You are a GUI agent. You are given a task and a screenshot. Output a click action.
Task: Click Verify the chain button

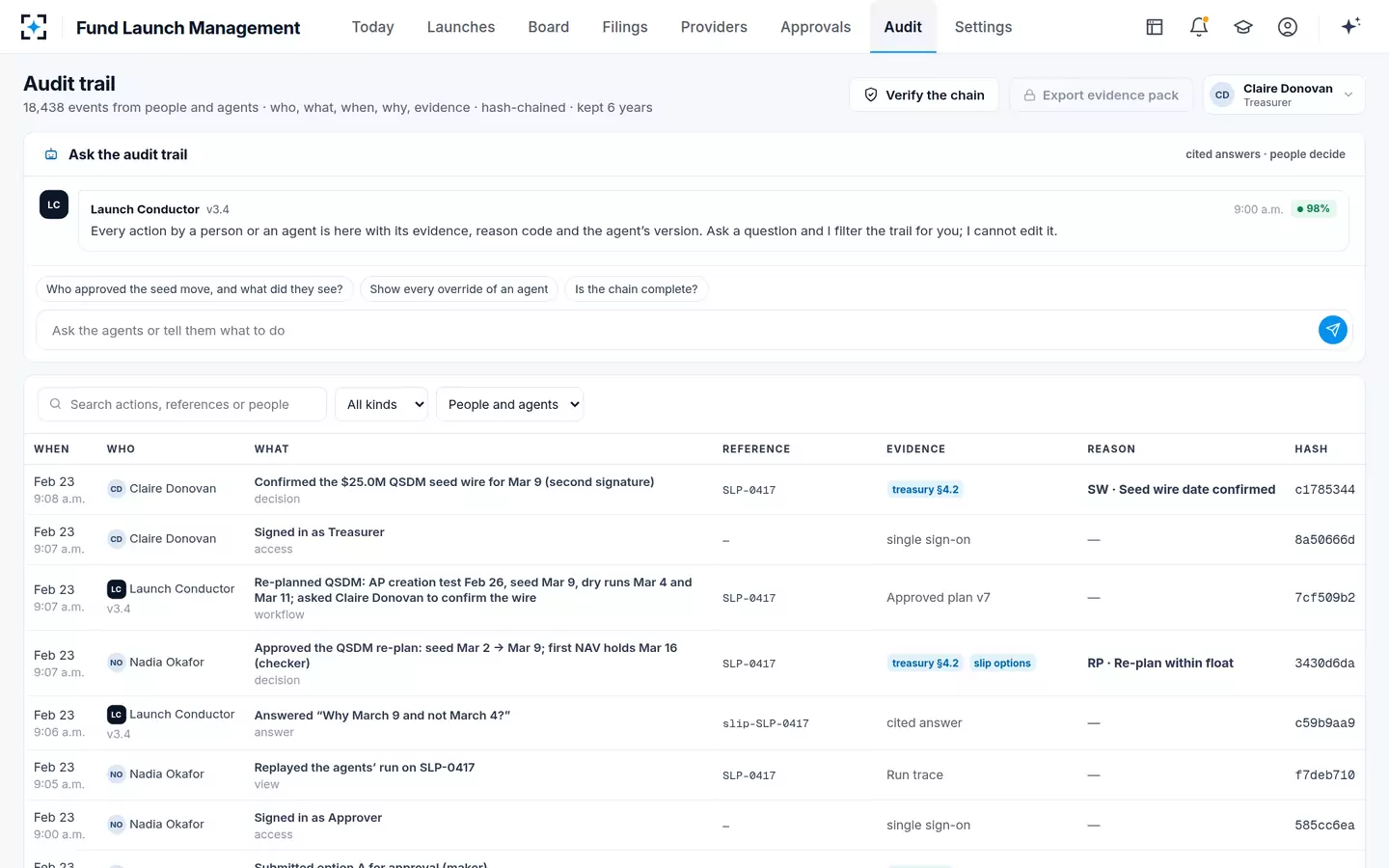924,95
